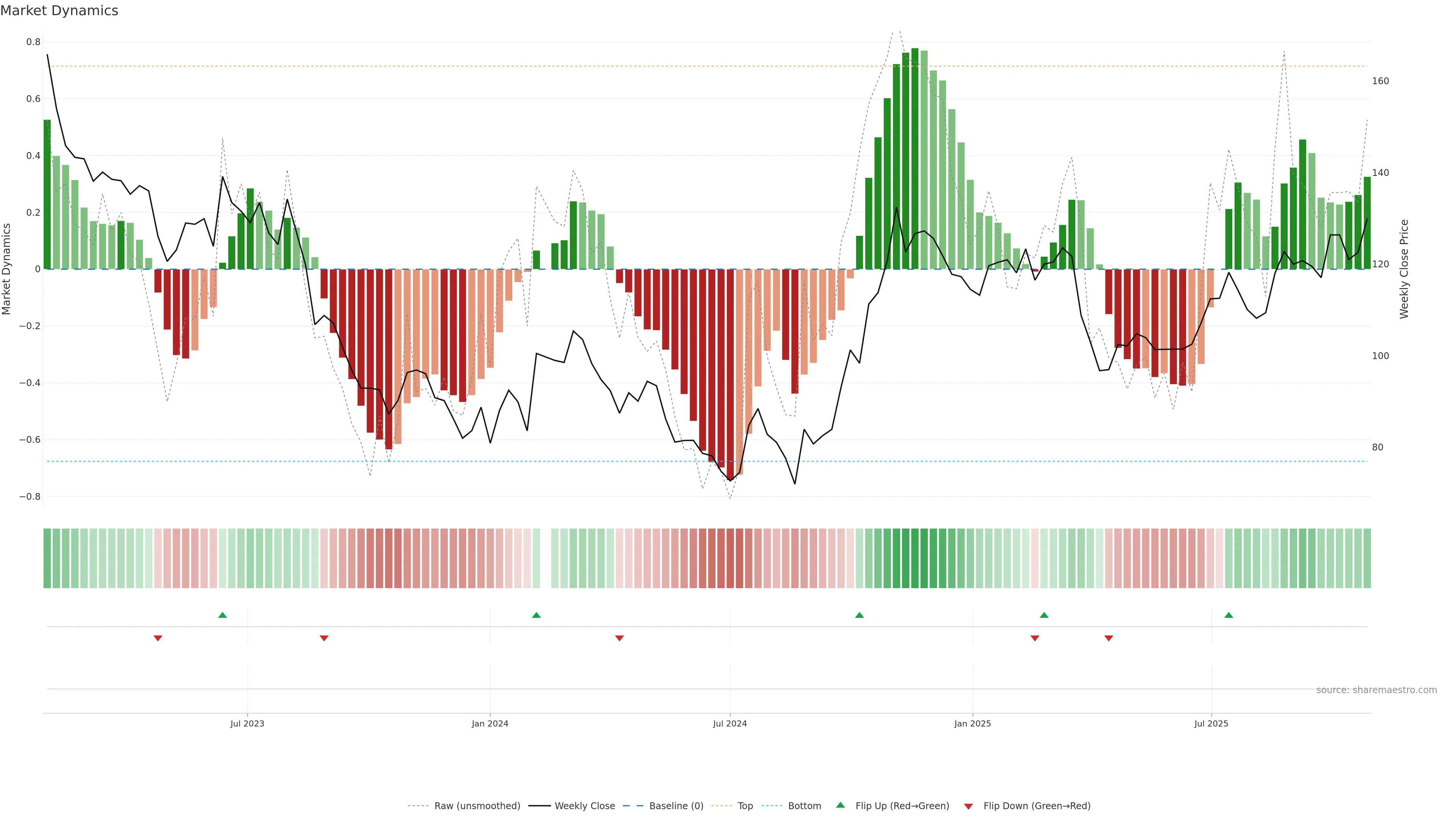Click the Market Dynamics chart title
Viewport: 1456px width, 819px height.
pyautogui.click(x=60, y=11)
